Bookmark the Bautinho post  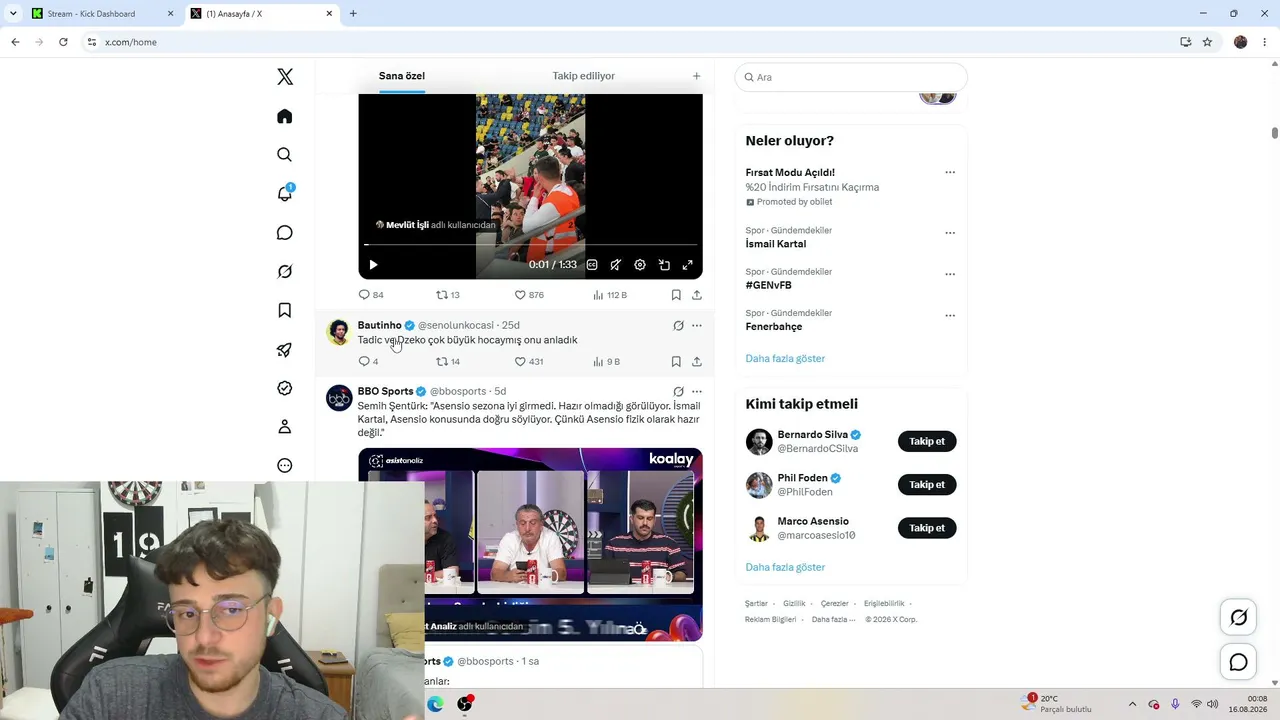(x=676, y=362)
